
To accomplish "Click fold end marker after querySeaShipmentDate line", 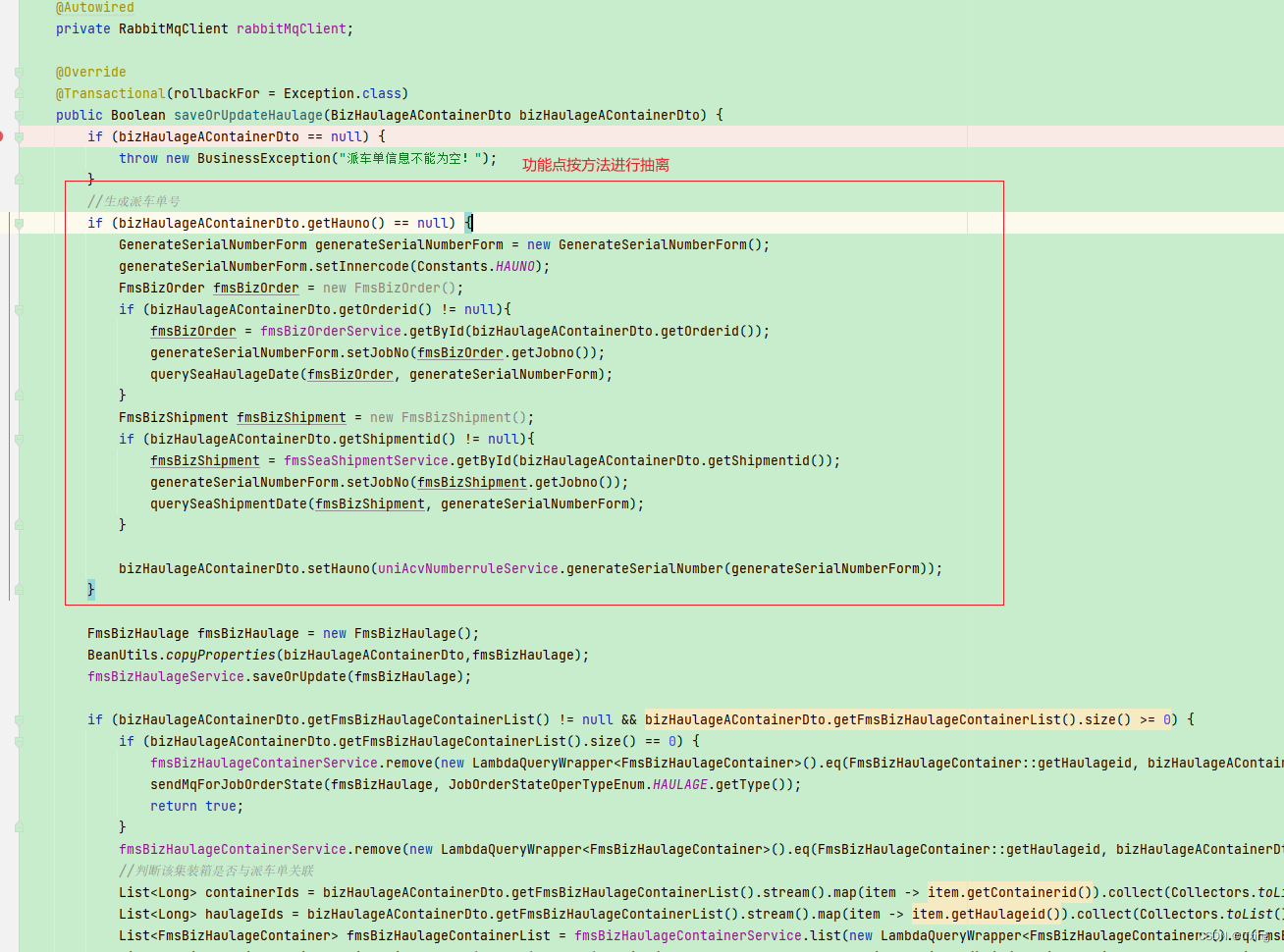I will click(19, 525).
